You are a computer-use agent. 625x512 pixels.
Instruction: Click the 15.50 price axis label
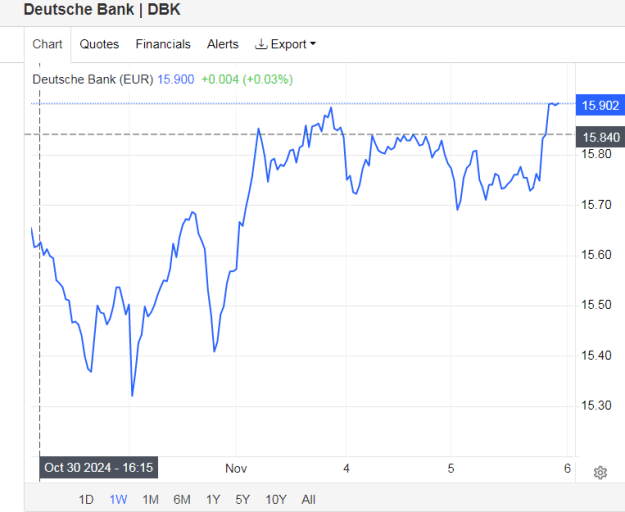(x=596, y=305)
